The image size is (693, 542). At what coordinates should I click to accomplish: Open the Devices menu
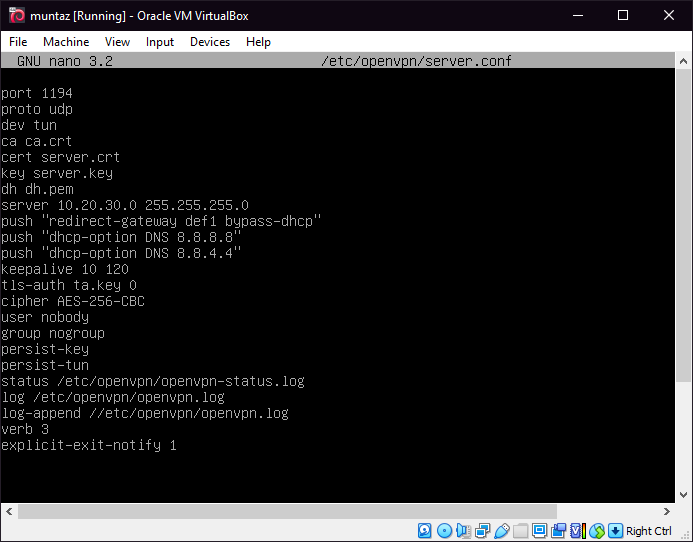[210, 42]
